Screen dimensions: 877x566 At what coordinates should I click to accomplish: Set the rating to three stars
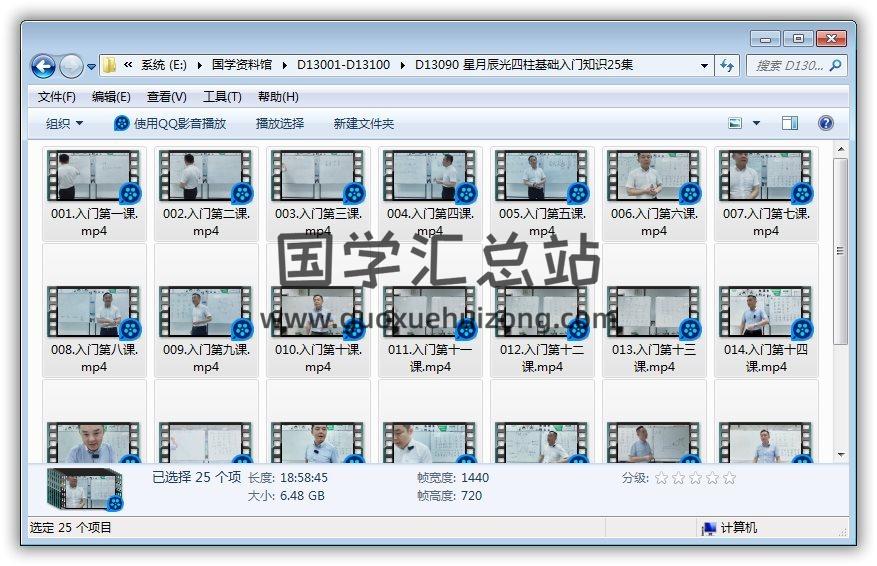pos(695,478)
